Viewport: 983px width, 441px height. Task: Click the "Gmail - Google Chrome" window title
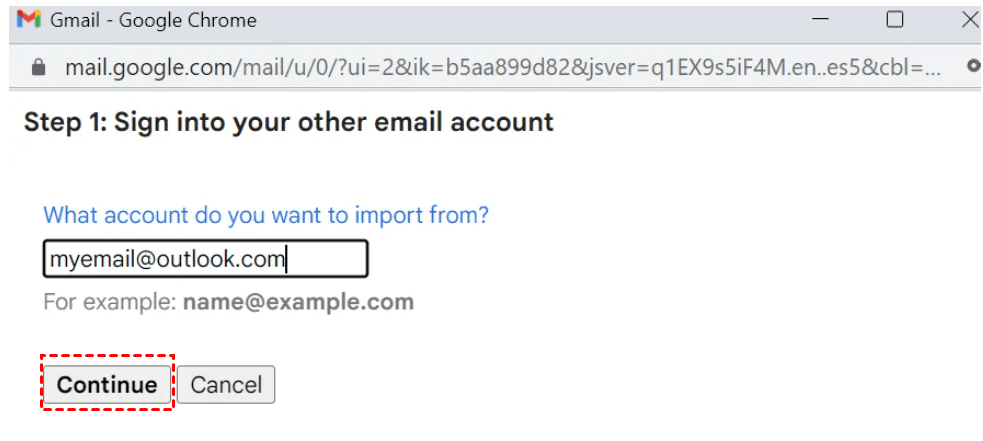153,20
